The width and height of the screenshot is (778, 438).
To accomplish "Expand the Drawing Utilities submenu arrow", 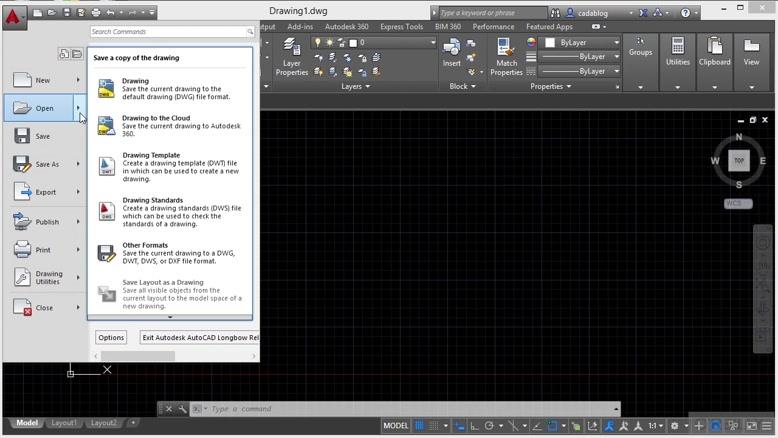I will [x=78, y=277].
